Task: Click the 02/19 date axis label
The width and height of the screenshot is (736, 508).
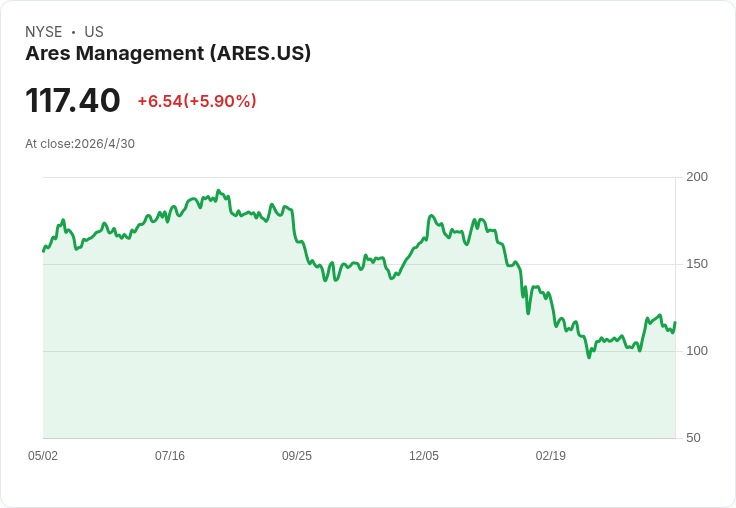Action: tap(551, 455)
